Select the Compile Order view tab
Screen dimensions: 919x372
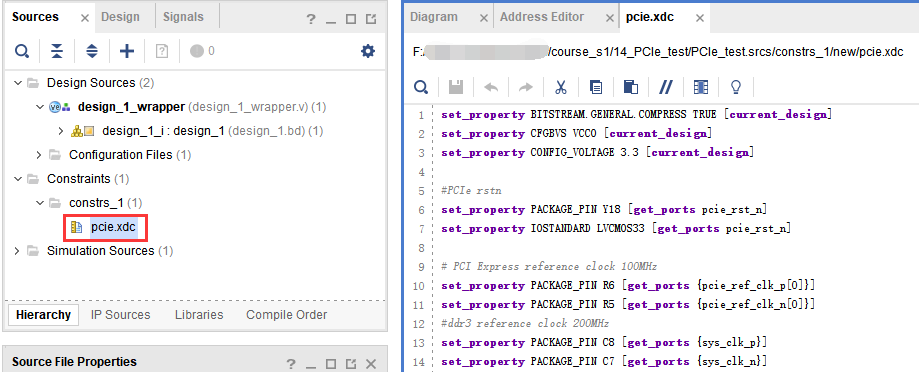pos(287,315)
